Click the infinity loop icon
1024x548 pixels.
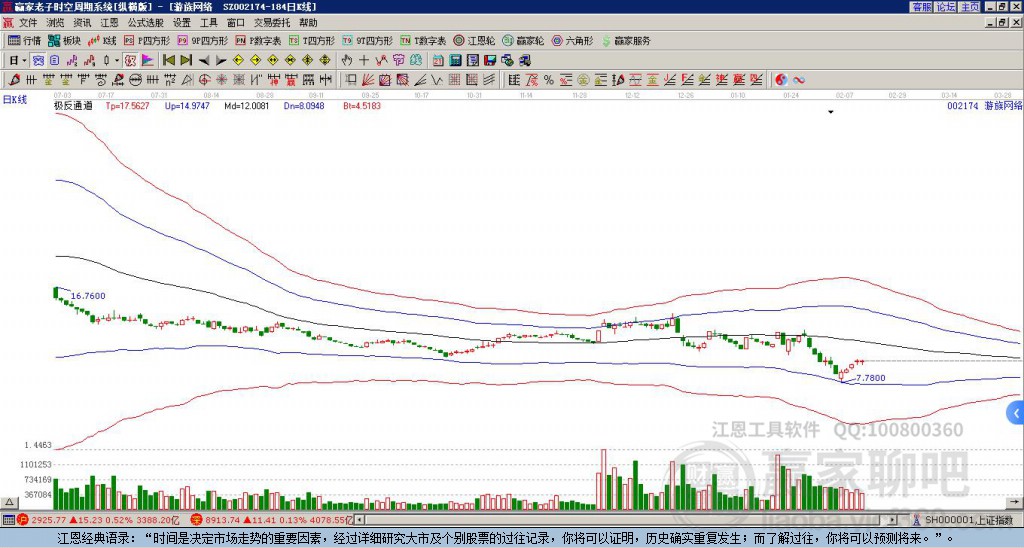click(799, 80)
